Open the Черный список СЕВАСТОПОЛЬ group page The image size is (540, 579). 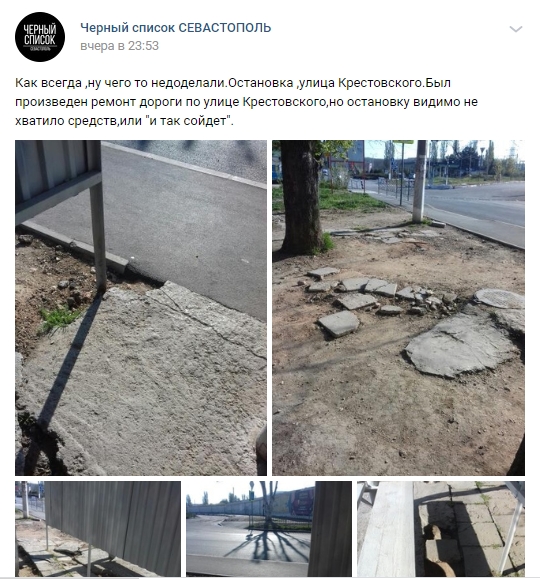coord(176,28)
